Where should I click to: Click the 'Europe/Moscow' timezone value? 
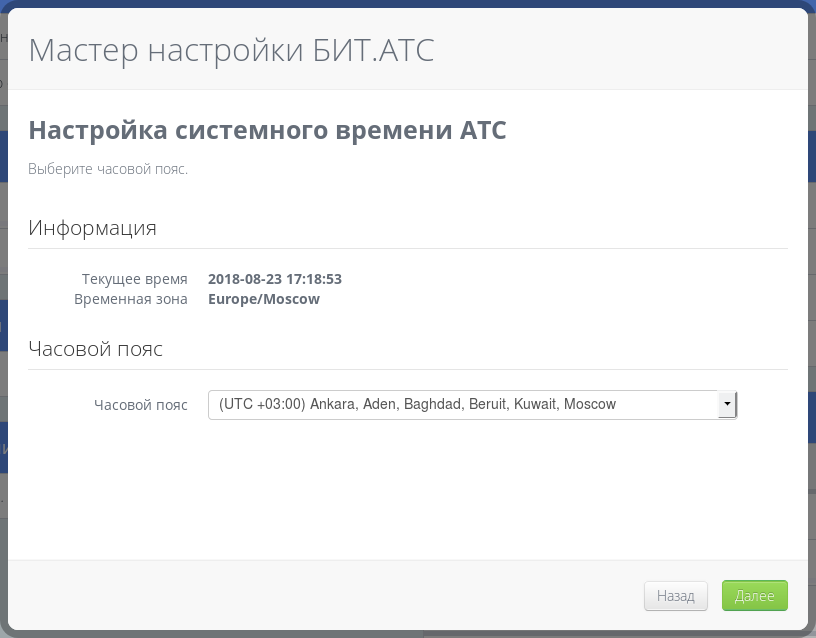[x=264, y=299]
